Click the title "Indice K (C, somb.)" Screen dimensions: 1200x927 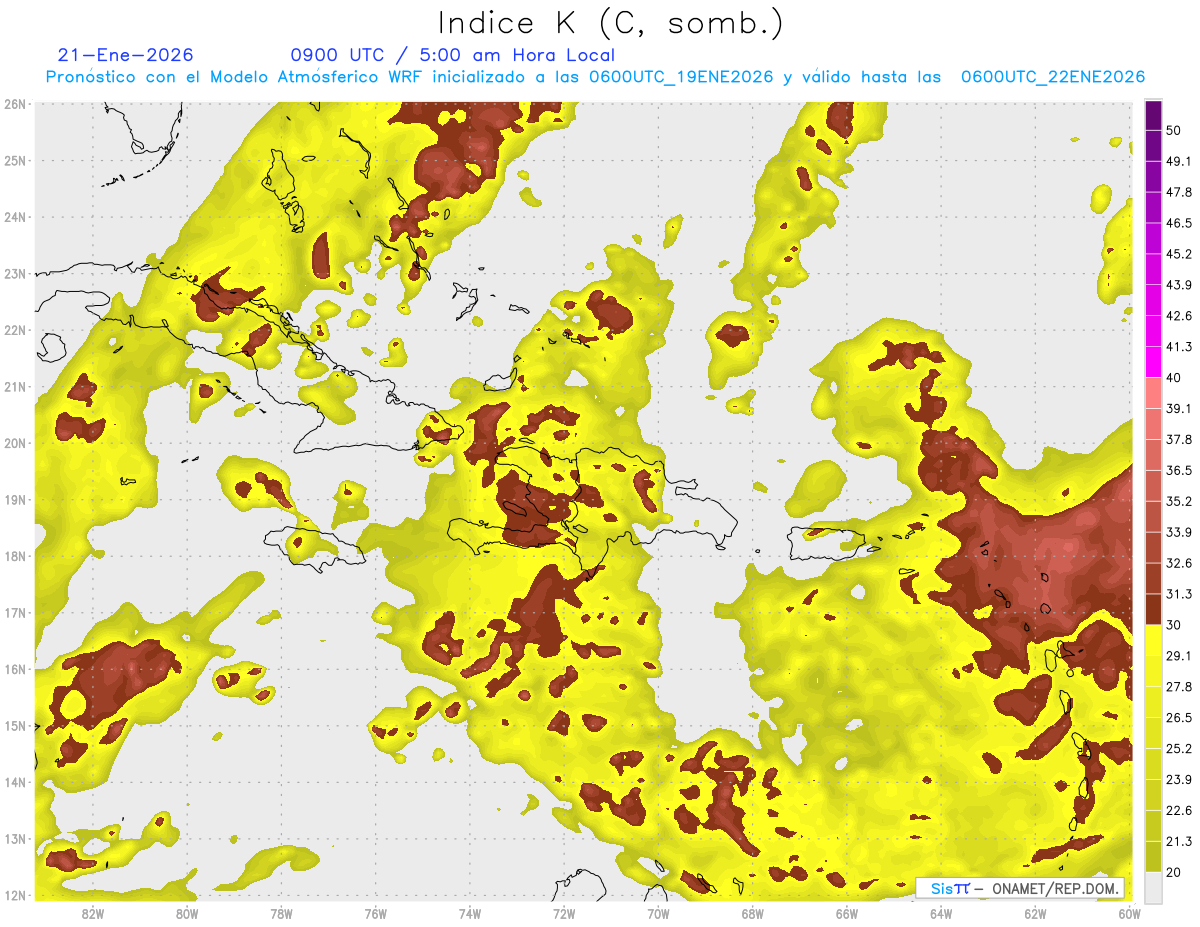coord(610,23)
